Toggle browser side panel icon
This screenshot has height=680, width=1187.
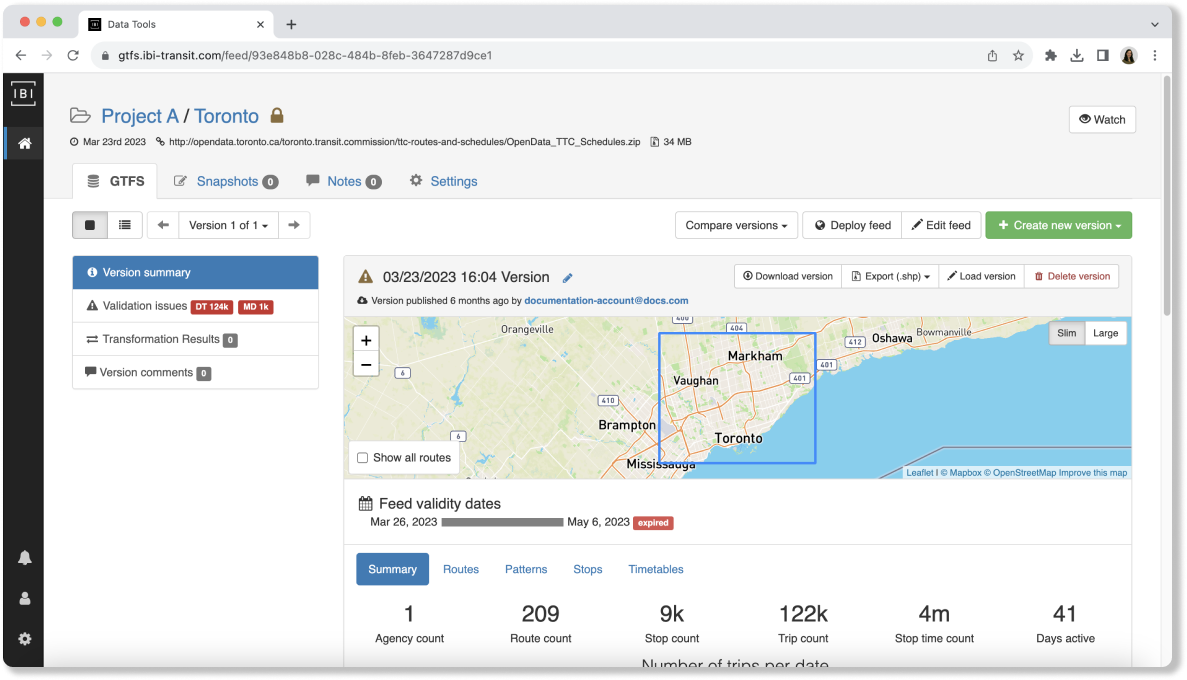pos(1103,55)
